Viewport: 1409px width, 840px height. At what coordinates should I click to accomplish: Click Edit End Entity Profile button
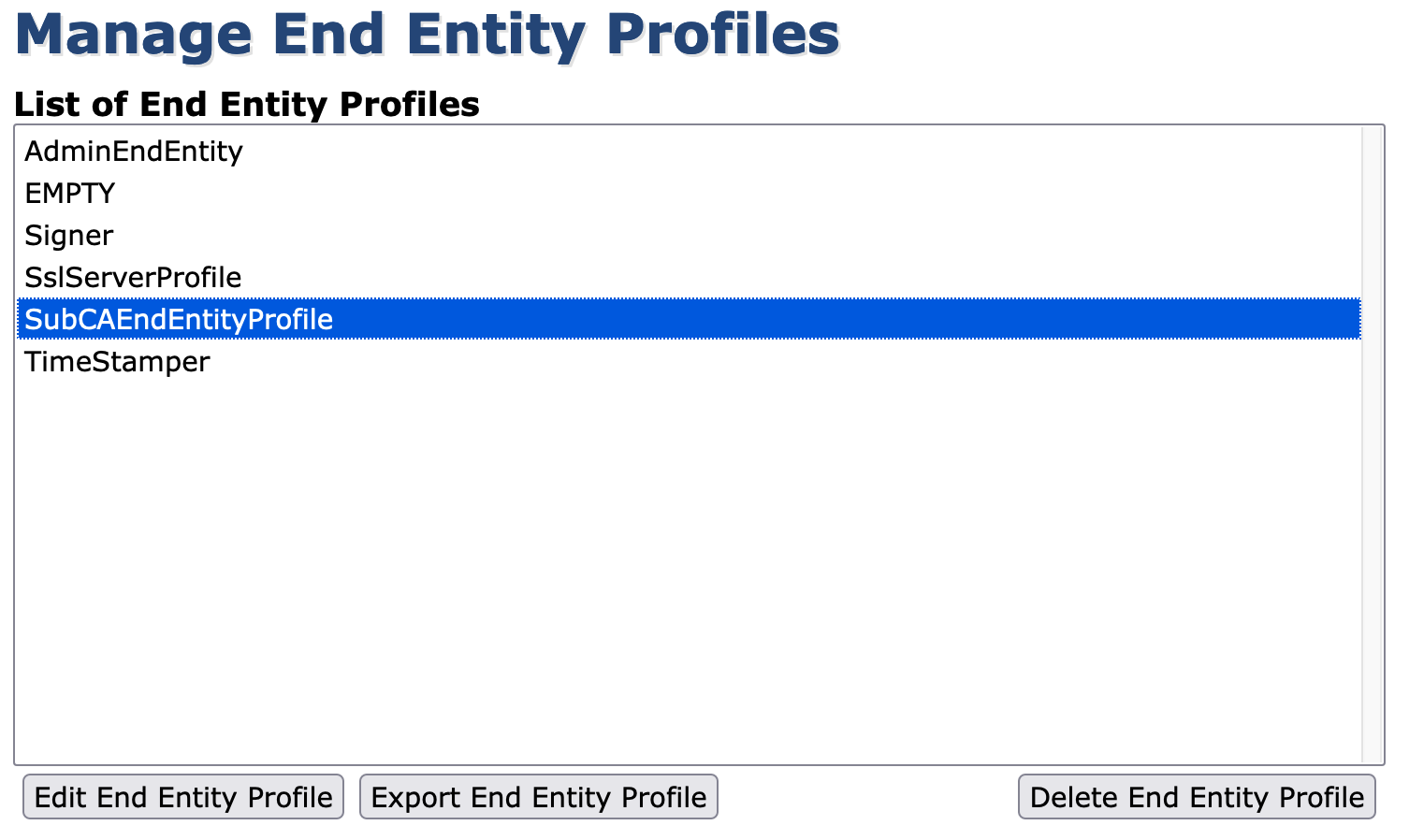pyautogui.click(x=183, y=797)
